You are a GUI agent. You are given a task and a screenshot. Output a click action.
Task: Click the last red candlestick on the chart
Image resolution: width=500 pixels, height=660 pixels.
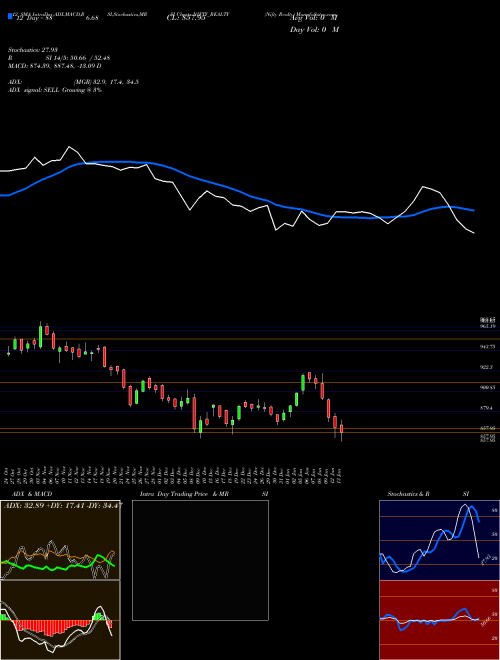tap(341, 429)
